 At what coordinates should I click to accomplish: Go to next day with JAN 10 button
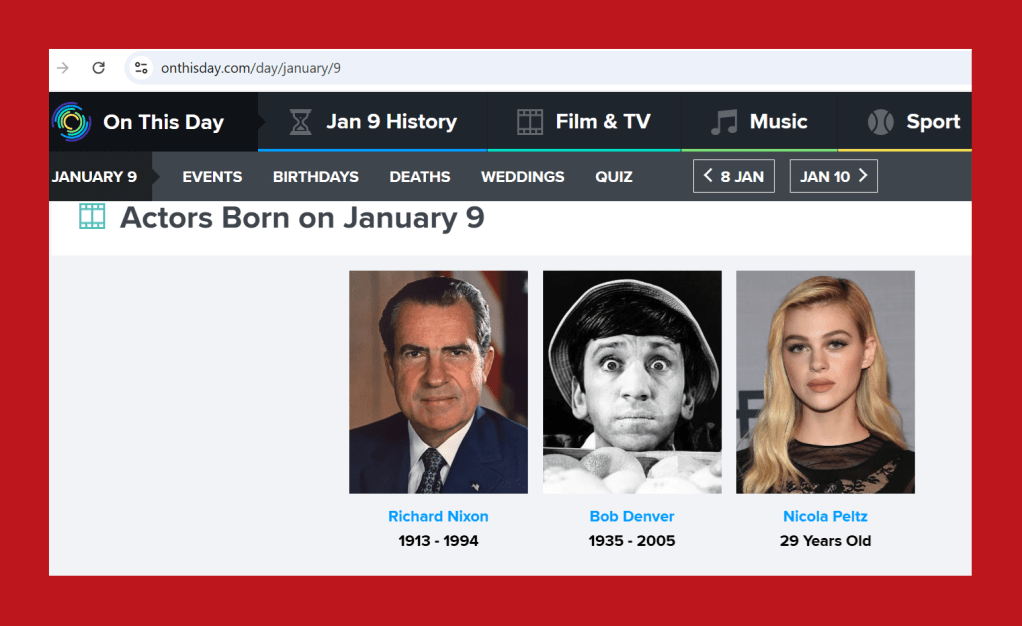click(833, 176)
